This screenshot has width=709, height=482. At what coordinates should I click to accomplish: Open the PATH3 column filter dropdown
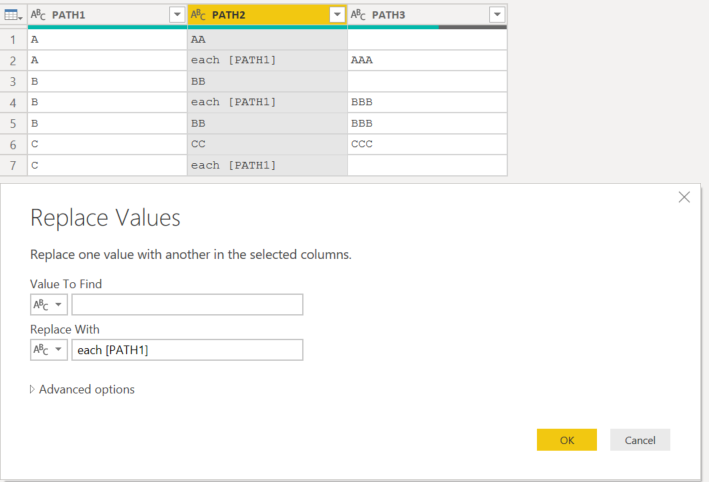coord(497,14)
